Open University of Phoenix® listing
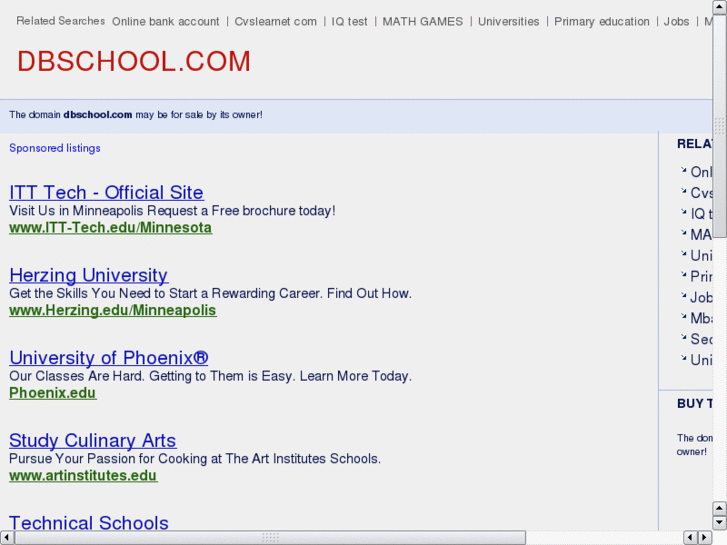This screenshot has height=545, width=727. pyautogui.click(x=108, y=358)
